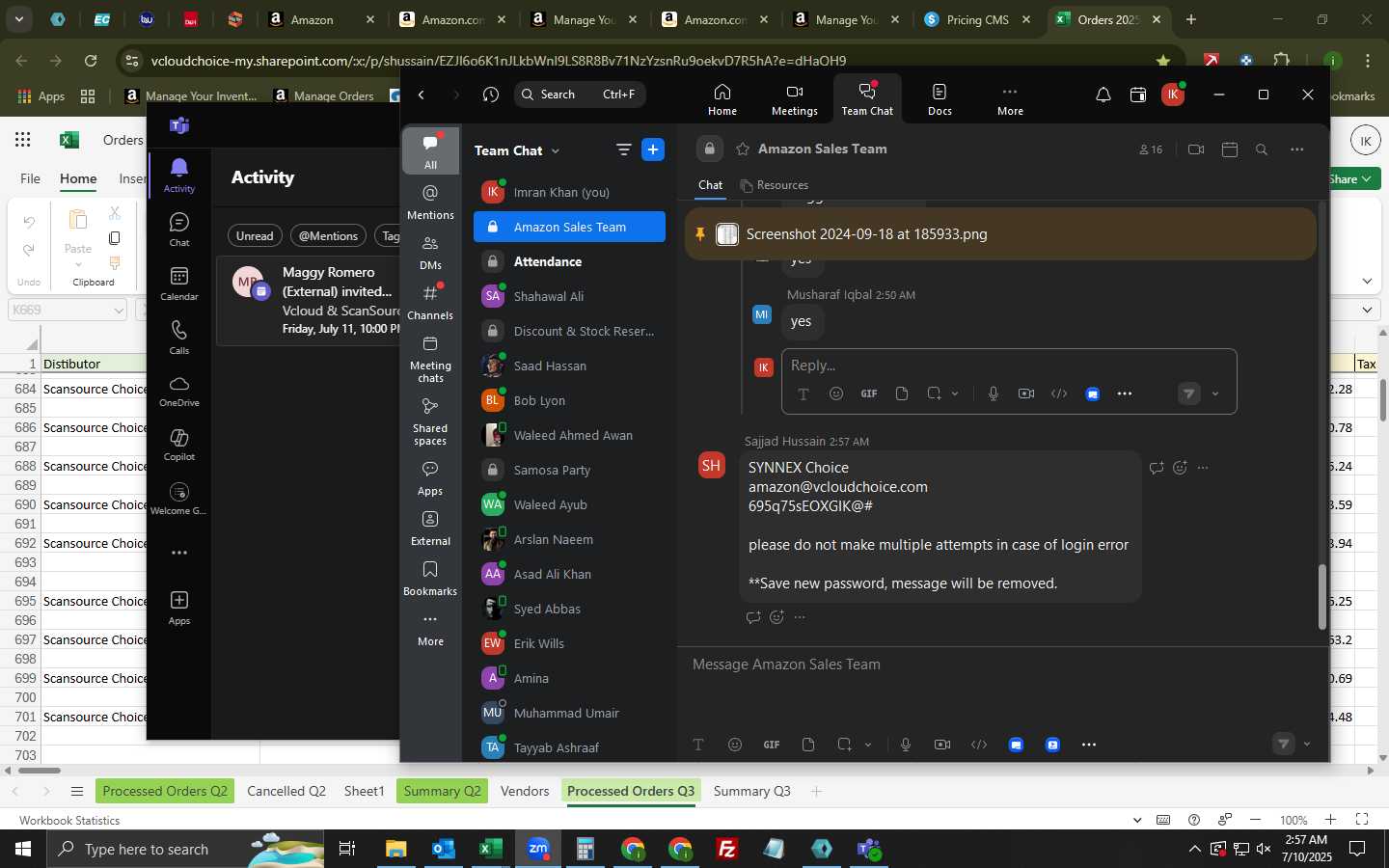The height and width of the screenshot is (868, 1389).
Task: Open Zoom notifications bell
Action: (1103, 95)
